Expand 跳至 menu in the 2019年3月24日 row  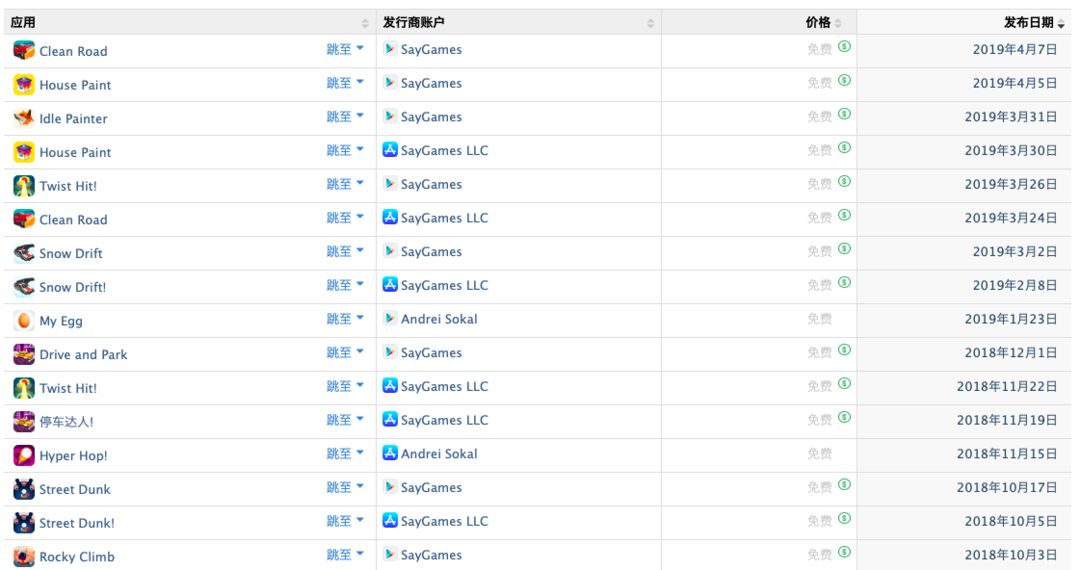(345, 218)
